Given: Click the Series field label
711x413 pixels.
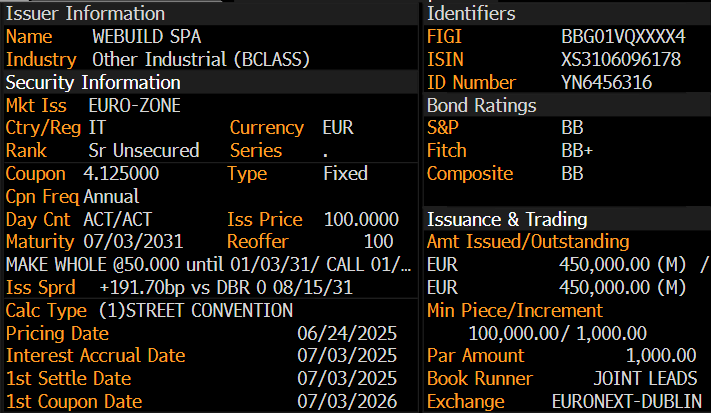Looking at the screenshot, I should [x=256, y=151].
